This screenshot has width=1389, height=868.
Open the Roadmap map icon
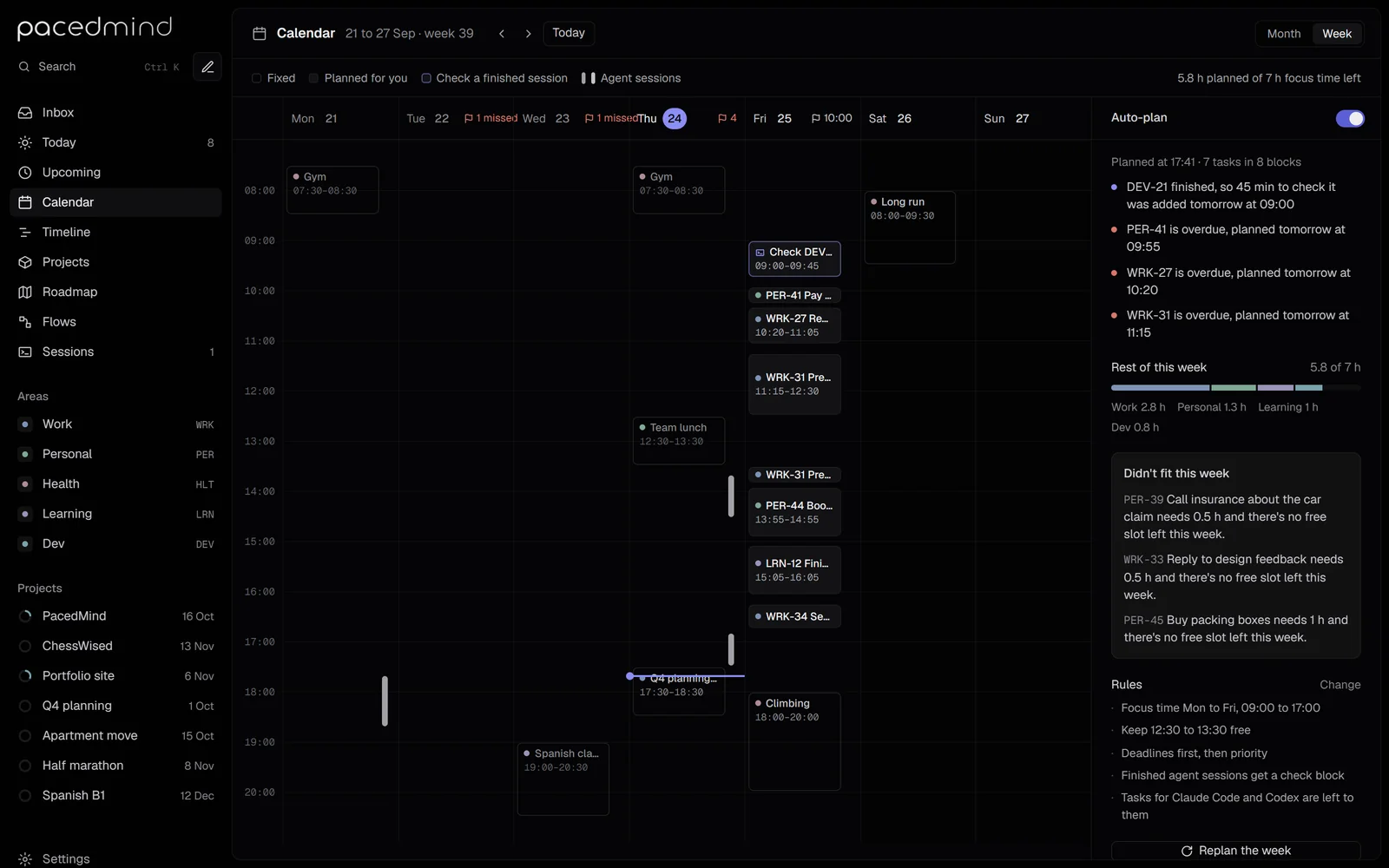point(25,292)
